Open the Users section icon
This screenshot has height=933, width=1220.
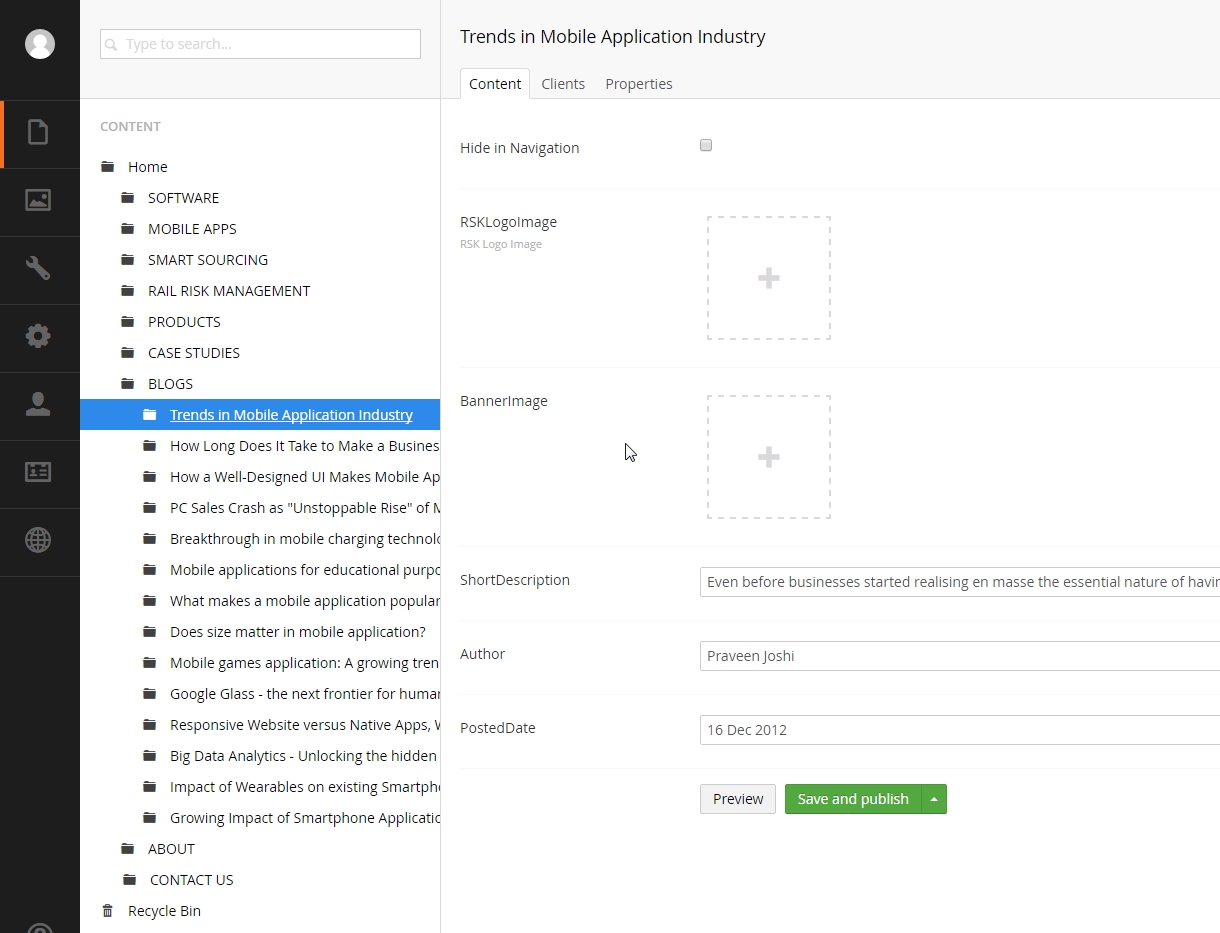(x=40, y=405)
